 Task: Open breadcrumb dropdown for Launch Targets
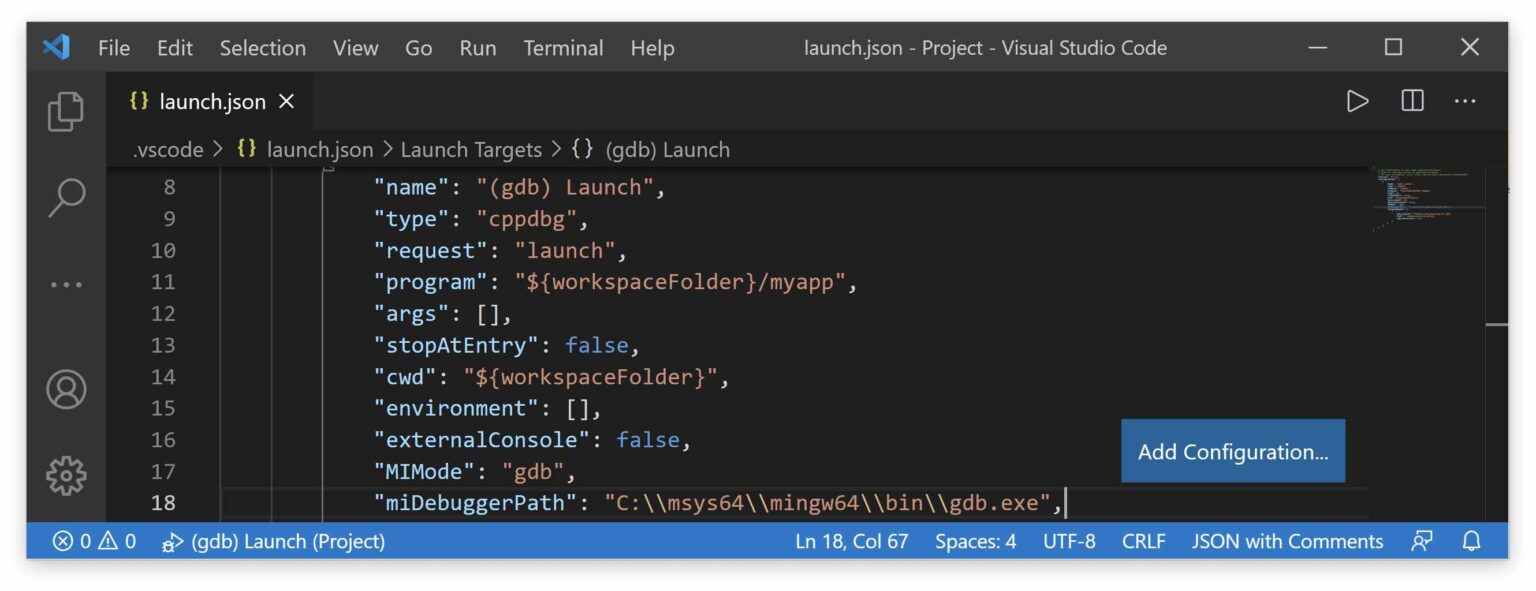[470, 149]
